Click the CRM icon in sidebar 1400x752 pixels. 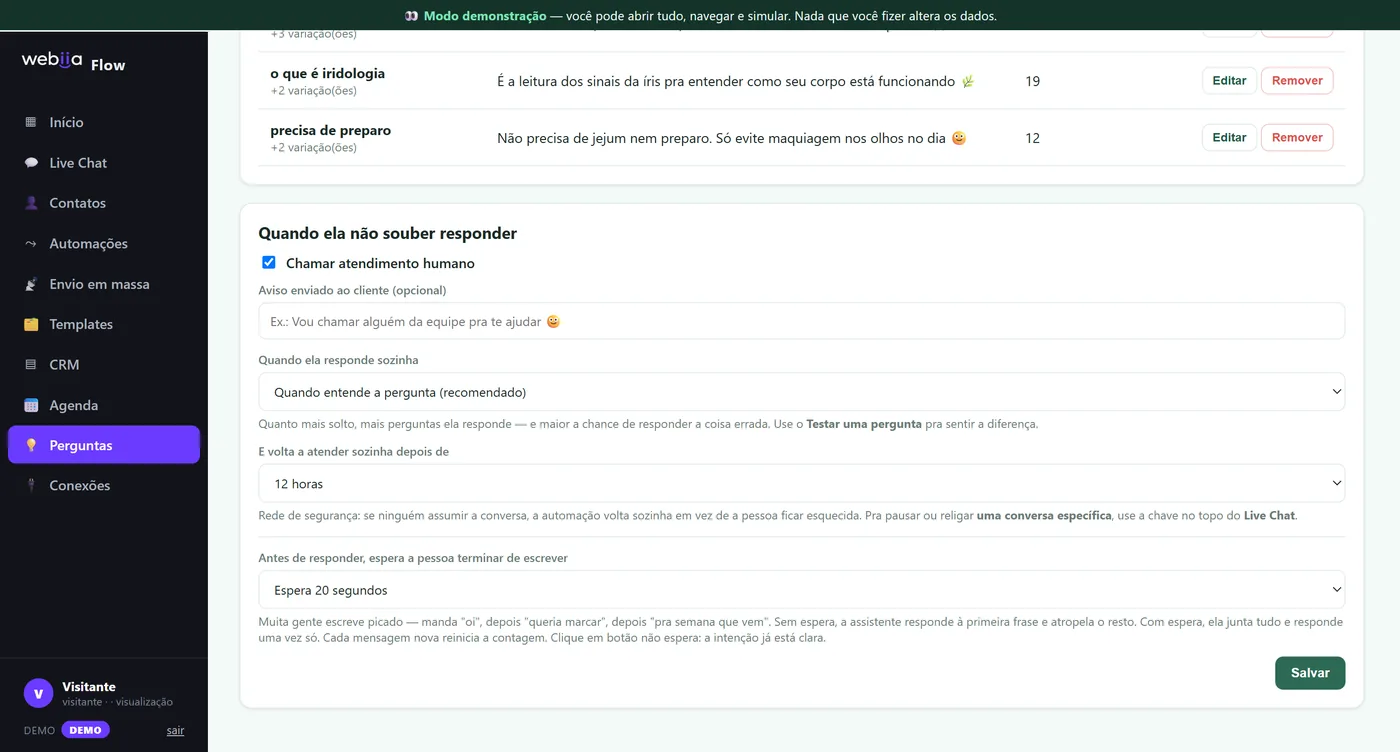click(x=31, y=365)
